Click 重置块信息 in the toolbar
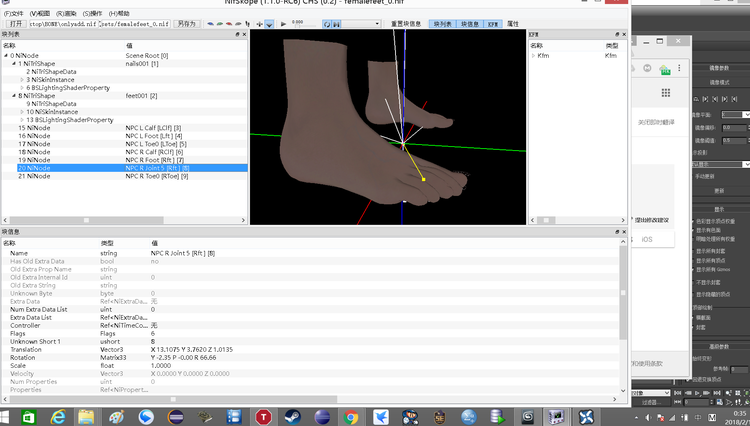 pyautogui.click(x=406, y=24)
